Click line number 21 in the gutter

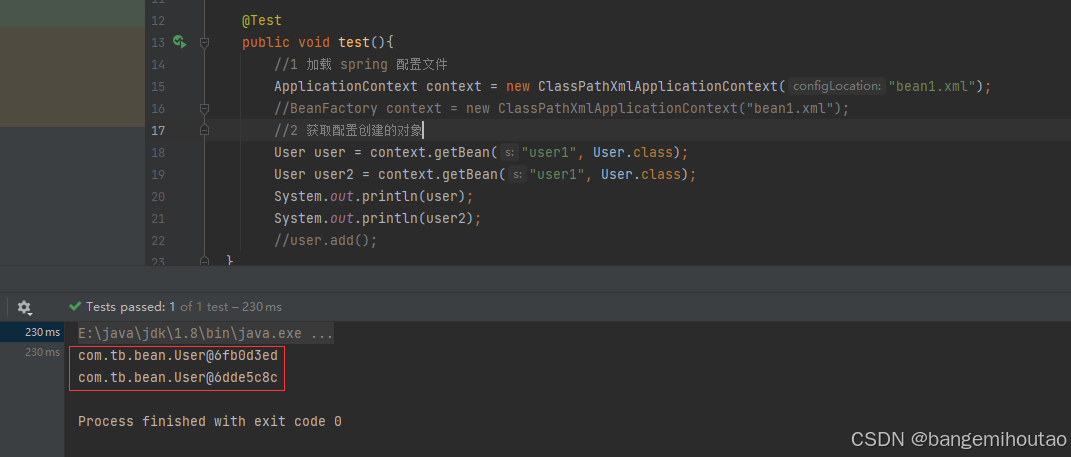click(x=158, y=217)
